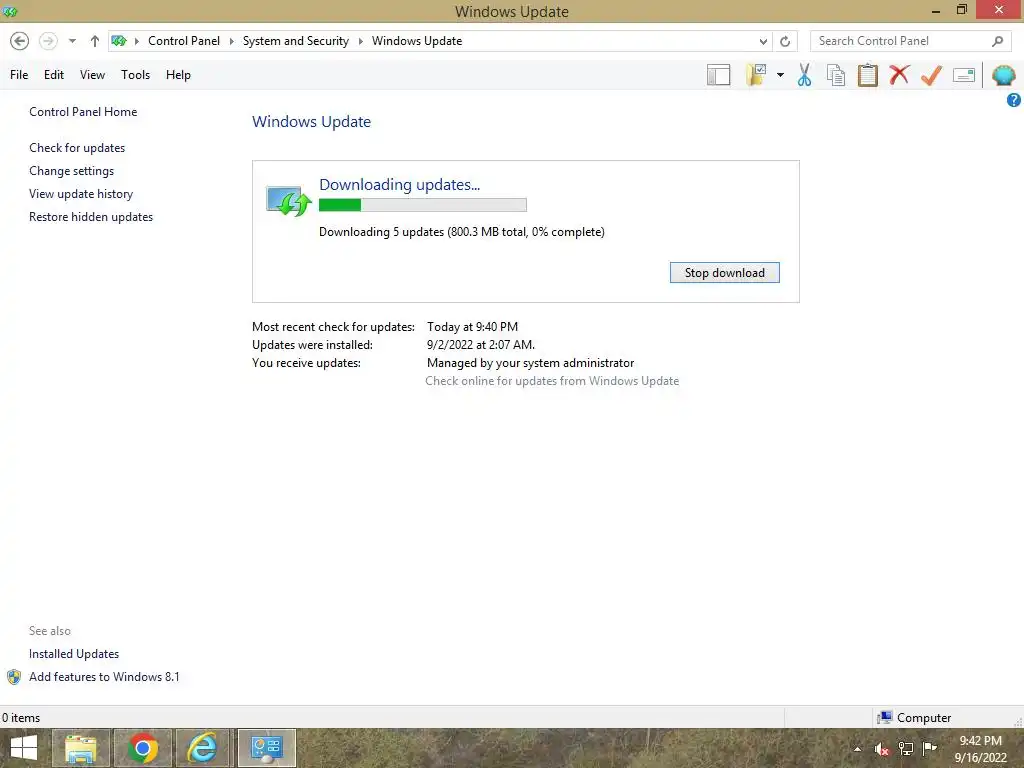This screenshot has height=768, width=1024.
Task: Click Control Panel in address breadcrumb
Action: point(184,41)
